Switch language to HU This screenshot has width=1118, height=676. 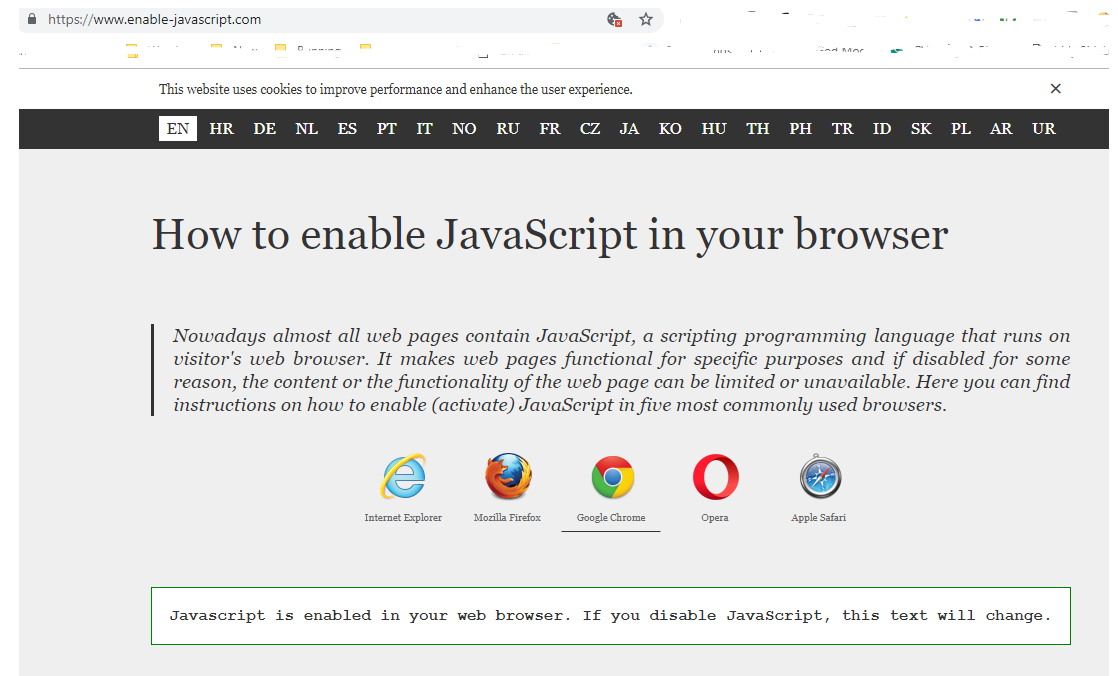tap(714, 128)
